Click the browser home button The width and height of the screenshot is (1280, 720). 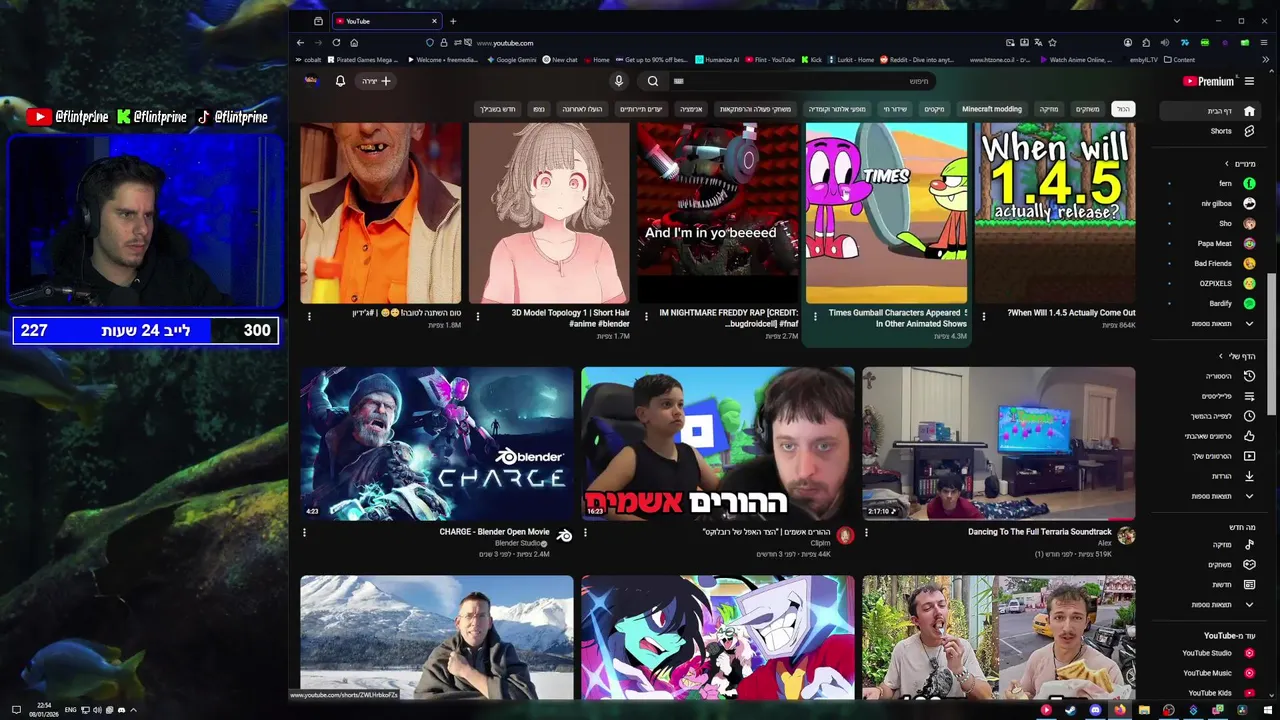point(354,43)
